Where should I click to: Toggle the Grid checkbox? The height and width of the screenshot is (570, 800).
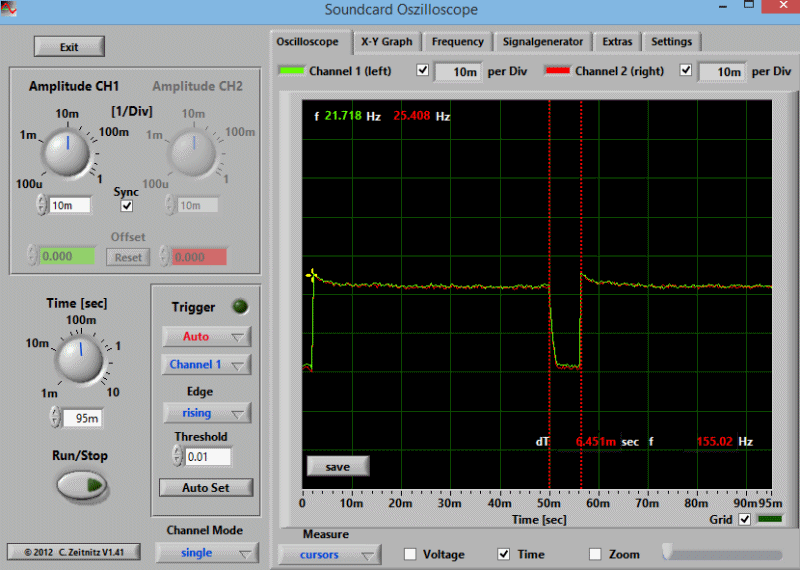pyautogui.click(x=745, y=519)
